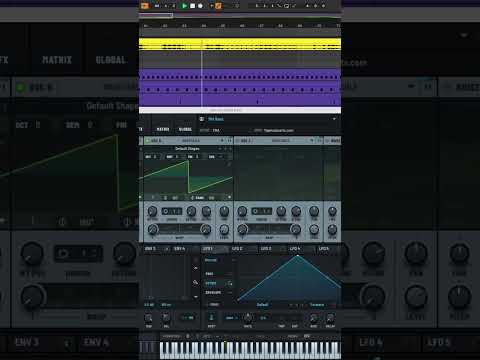Screen dimensions: 480x360
Task: Click the white stop button in the transport
Action: (193, 6)
